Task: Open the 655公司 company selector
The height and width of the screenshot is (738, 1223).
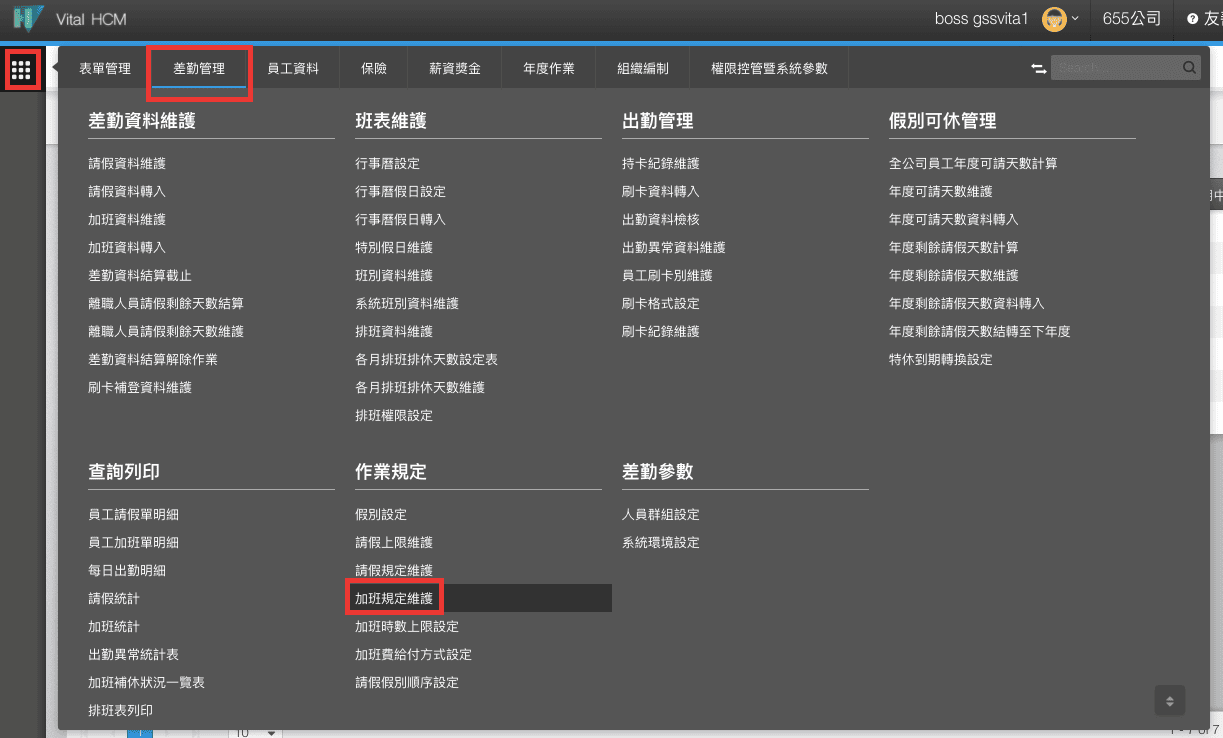Action: pyautogui.click(x=1131, y=19)
